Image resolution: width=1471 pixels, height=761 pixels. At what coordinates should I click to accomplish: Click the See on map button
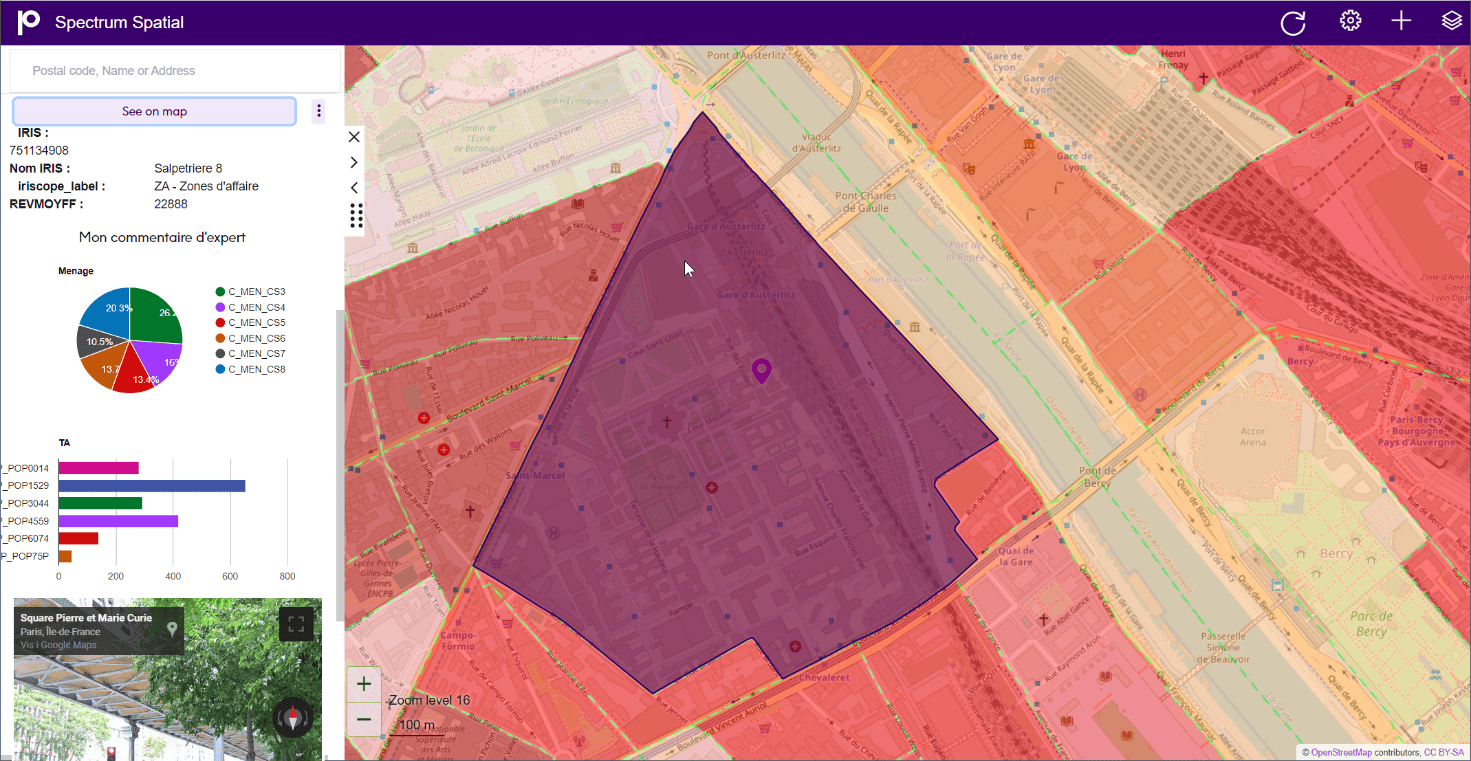point(154,111)
